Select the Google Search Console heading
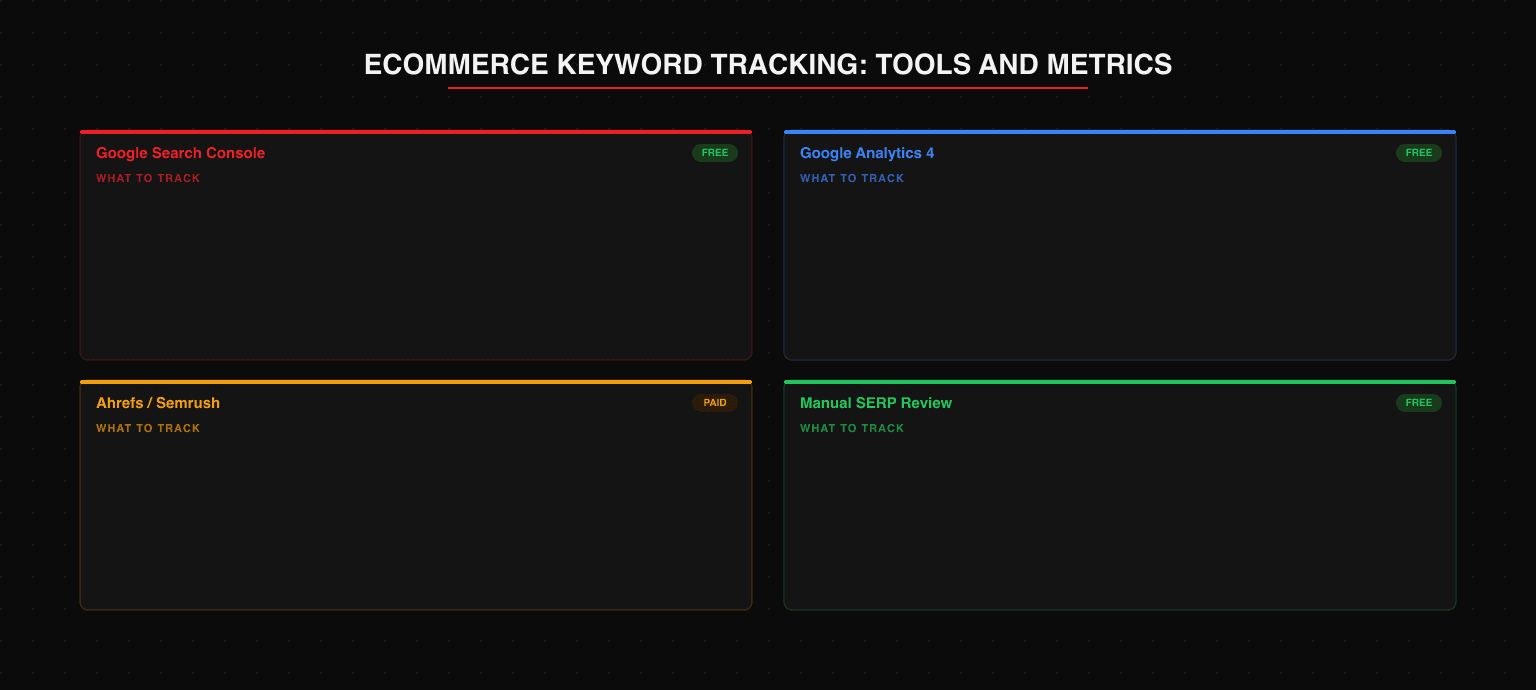Viewport: 1536px width, 690px height. [181, 153]
